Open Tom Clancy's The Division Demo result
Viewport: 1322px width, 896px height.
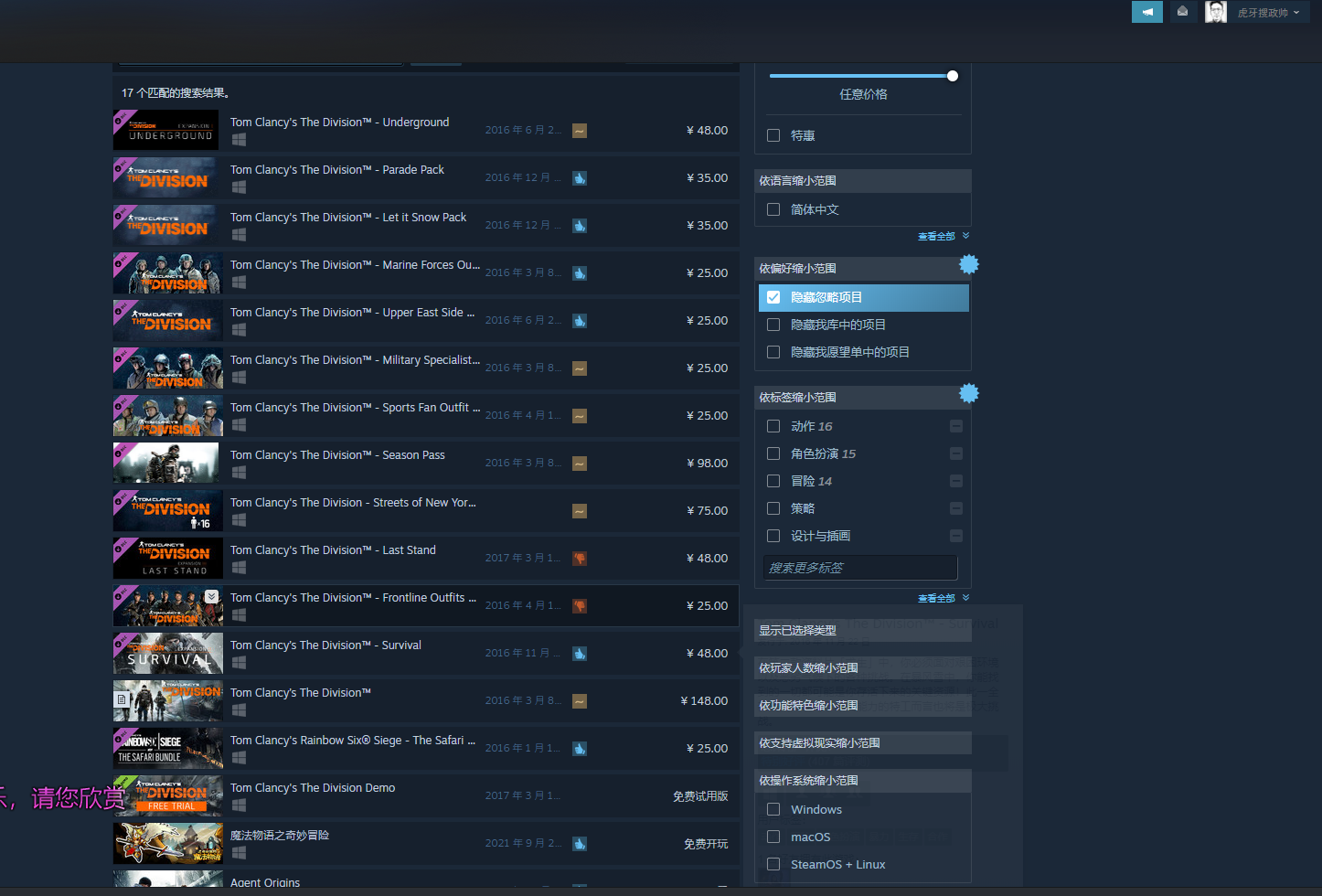tap(426, 795)
